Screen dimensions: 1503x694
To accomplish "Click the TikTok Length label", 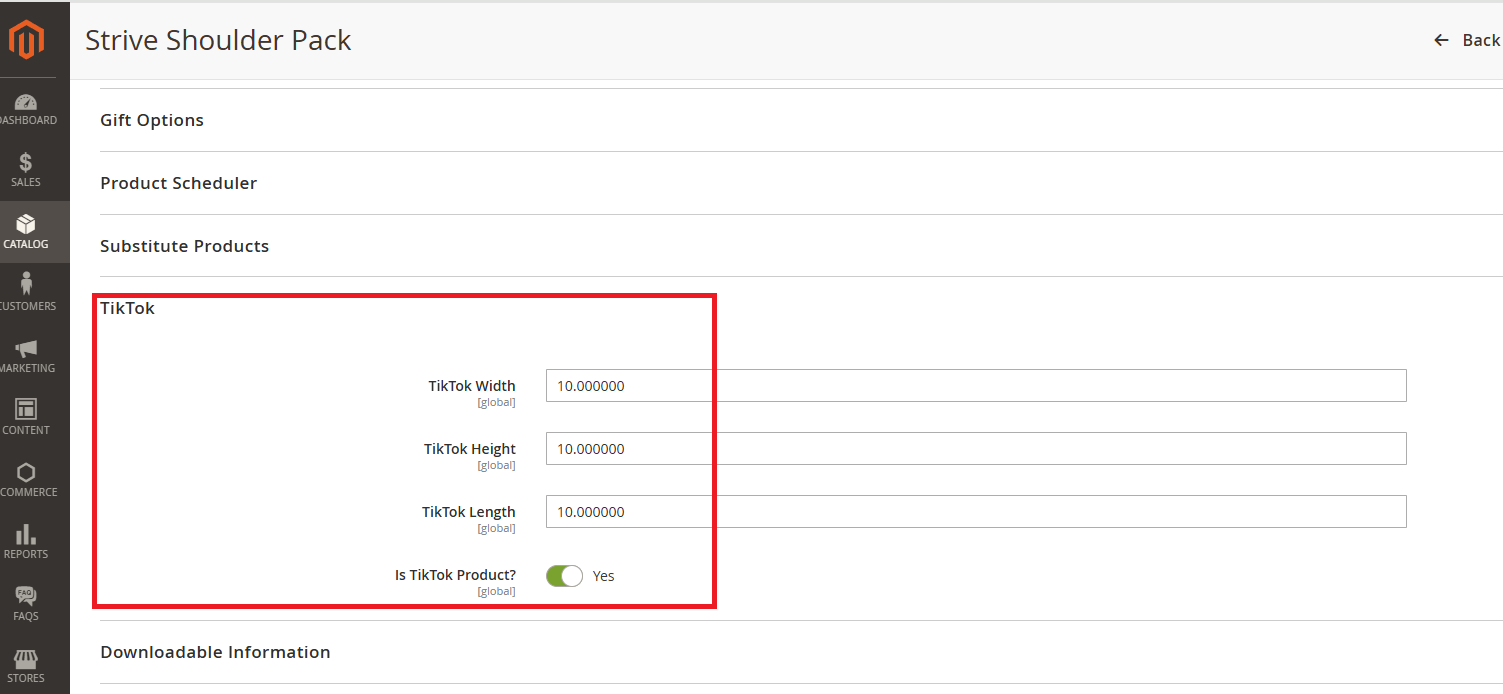I will click(469, 512).
